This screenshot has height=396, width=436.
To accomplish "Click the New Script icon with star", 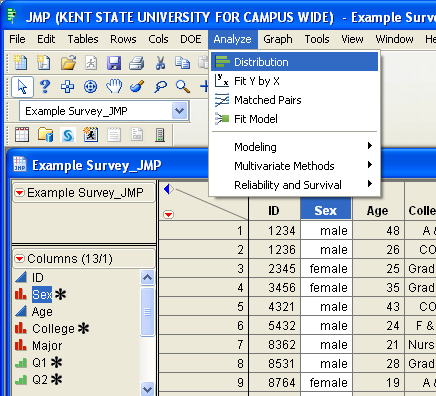I will pos(44,62).
